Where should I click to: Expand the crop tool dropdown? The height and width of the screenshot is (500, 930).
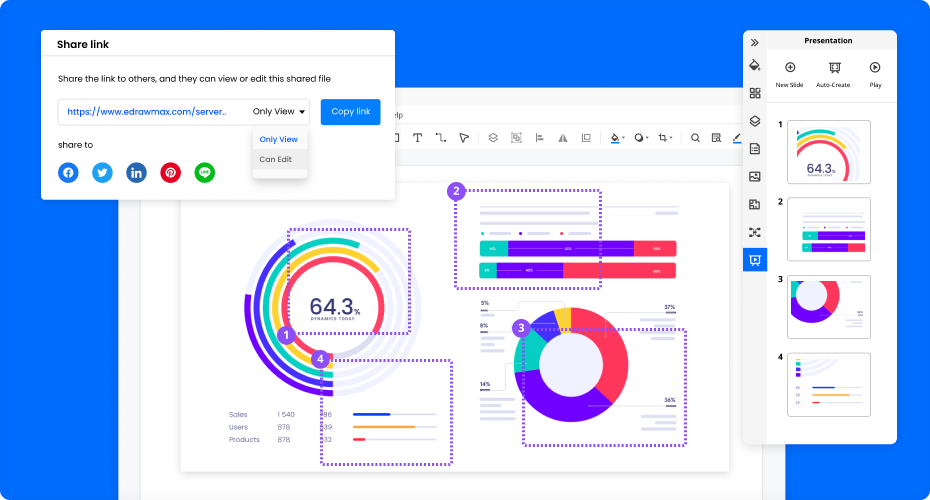(671, 138)
